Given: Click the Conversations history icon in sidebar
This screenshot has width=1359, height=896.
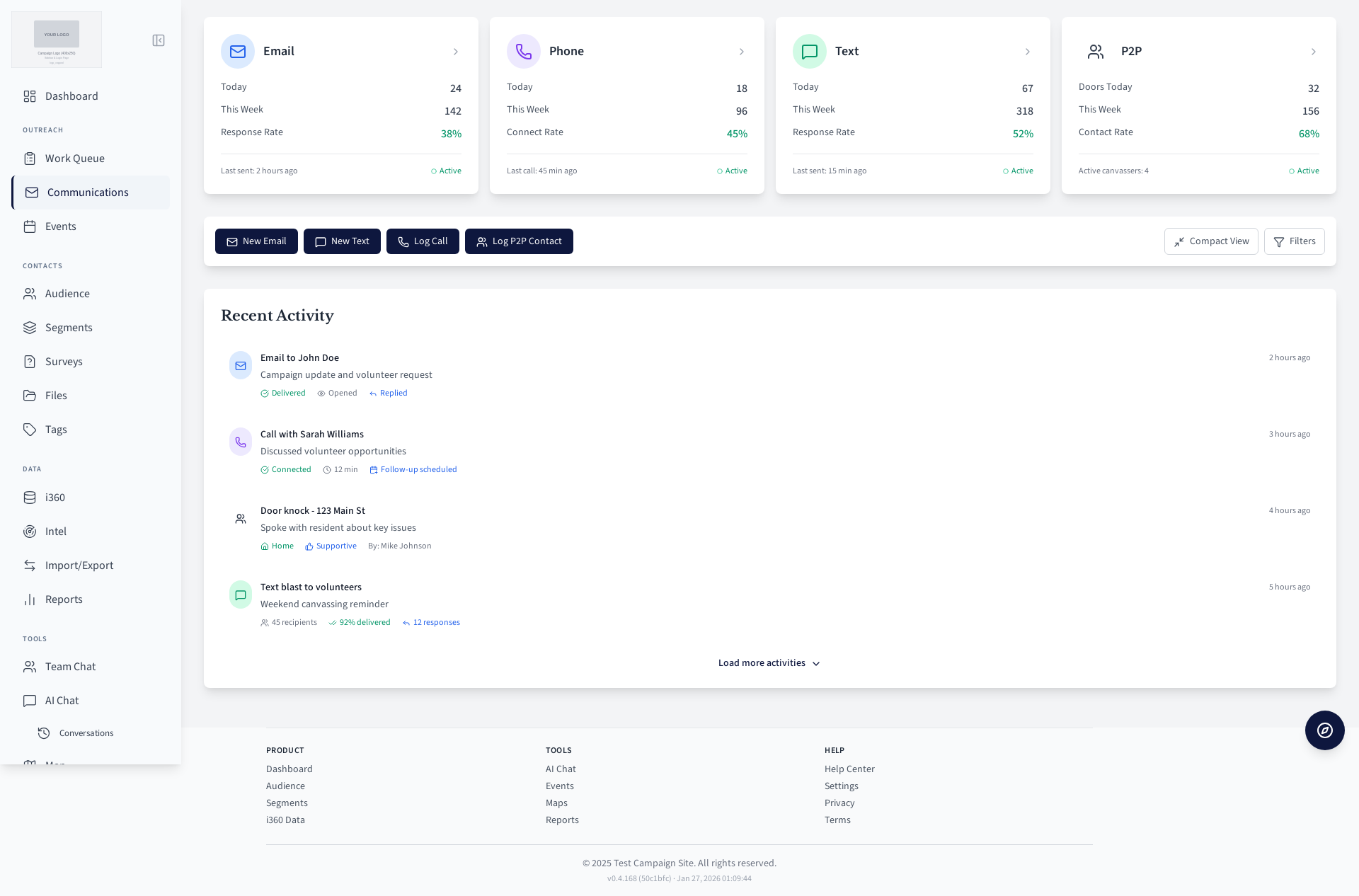Looking at the screenshot, I should (44, 733).
